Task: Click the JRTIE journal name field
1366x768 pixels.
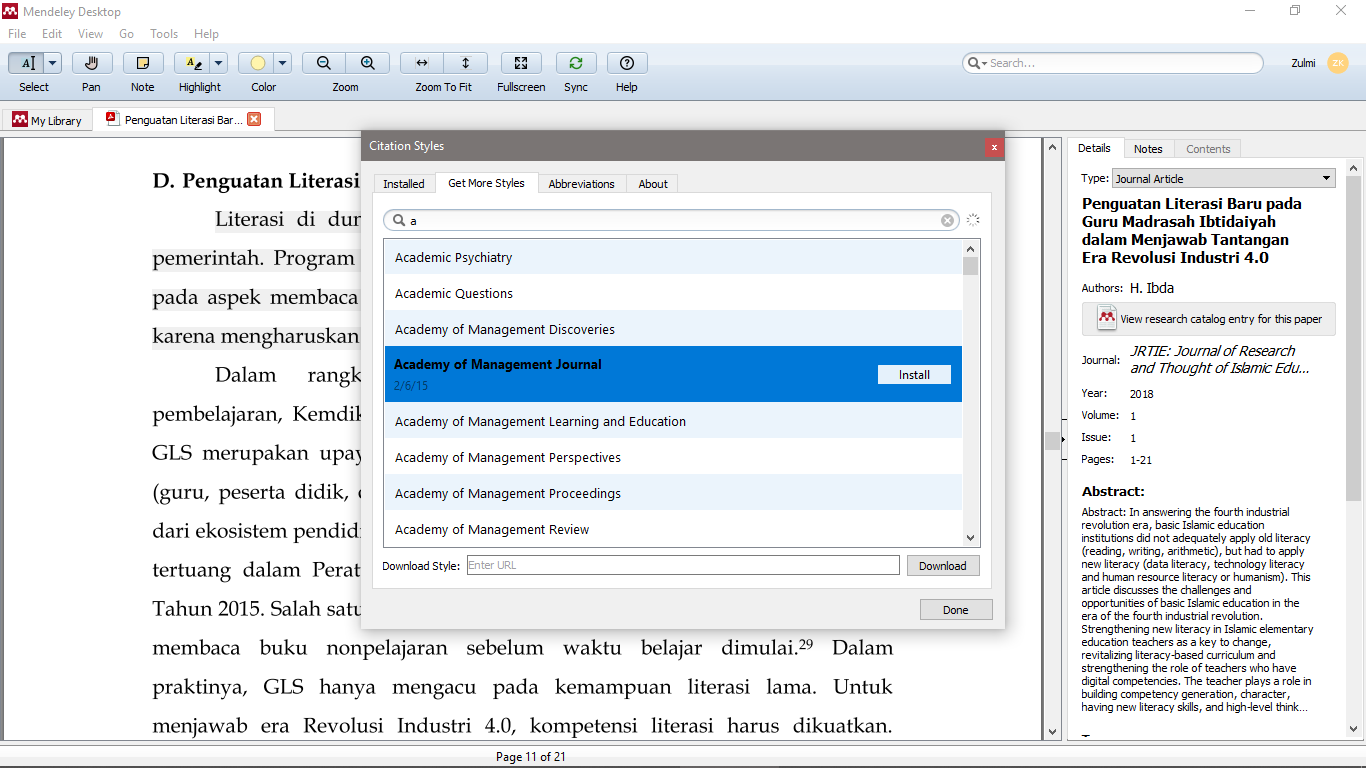Action: pos(1219,359)
